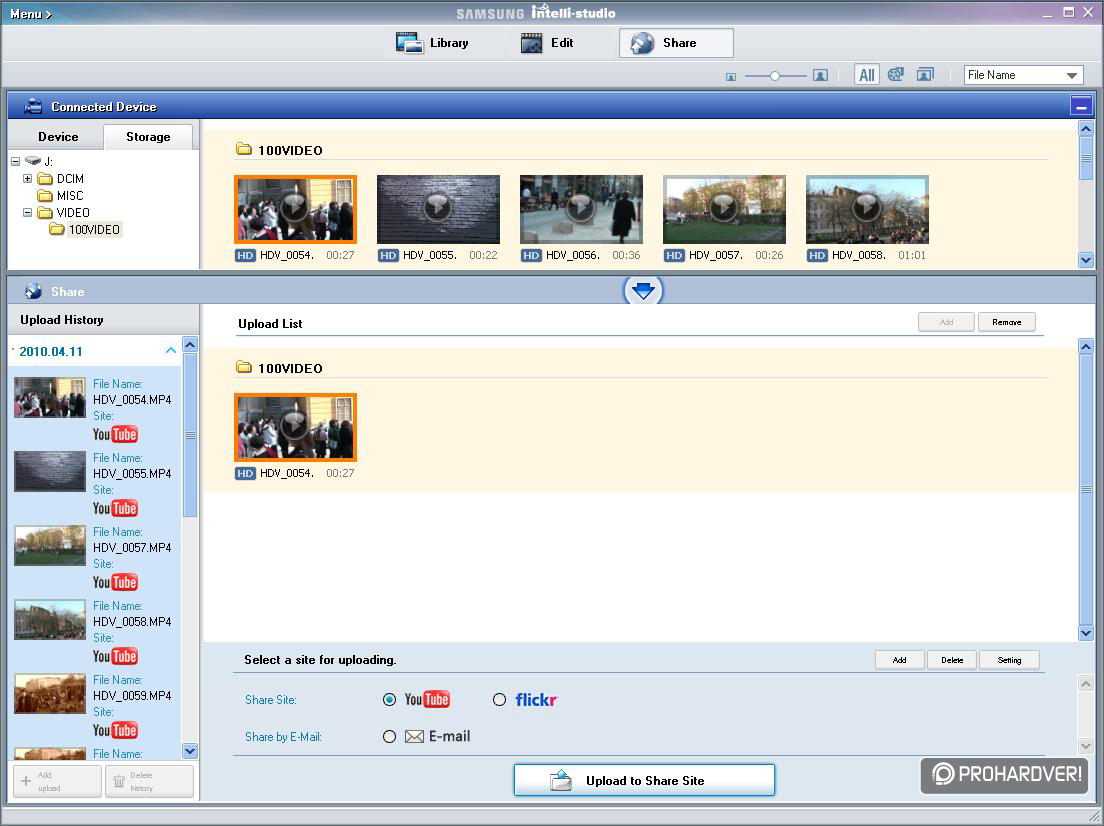The image size is (1104, 826).
Task: Select the 100VIDEO folder in tree
Action: point(85,230)
